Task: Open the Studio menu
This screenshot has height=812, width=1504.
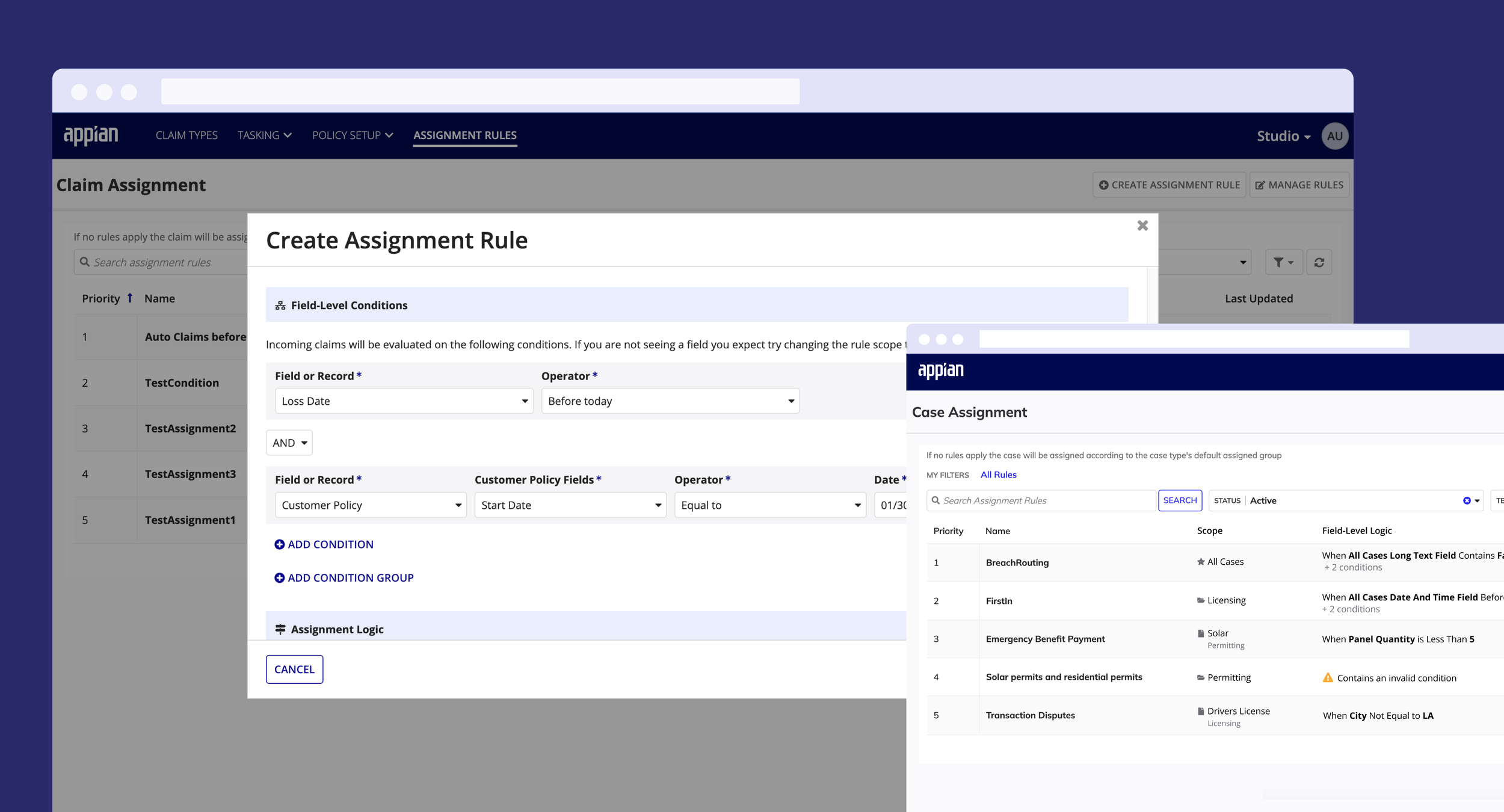Action: [1283, 136]
